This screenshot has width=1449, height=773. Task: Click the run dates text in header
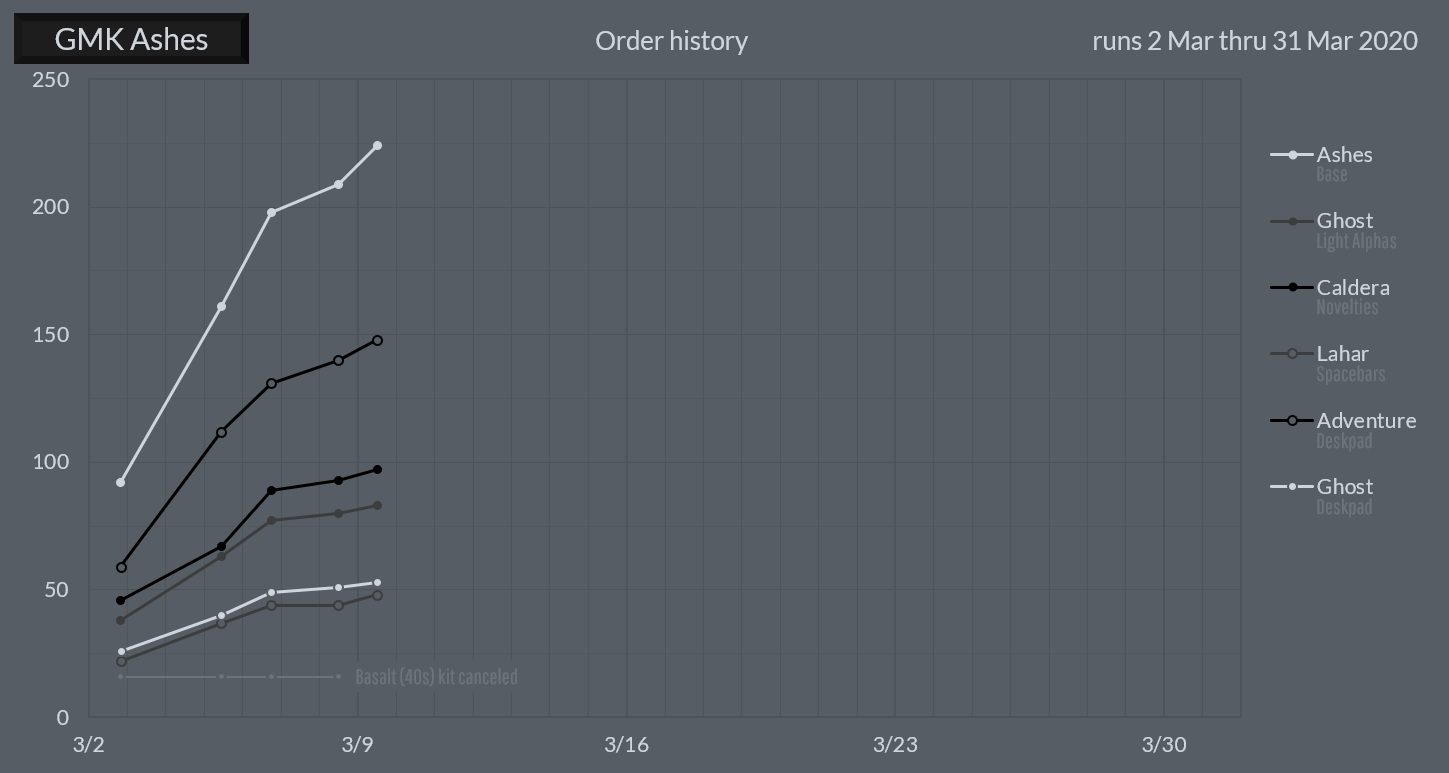pyautogui.click(x=1255, y=41)
